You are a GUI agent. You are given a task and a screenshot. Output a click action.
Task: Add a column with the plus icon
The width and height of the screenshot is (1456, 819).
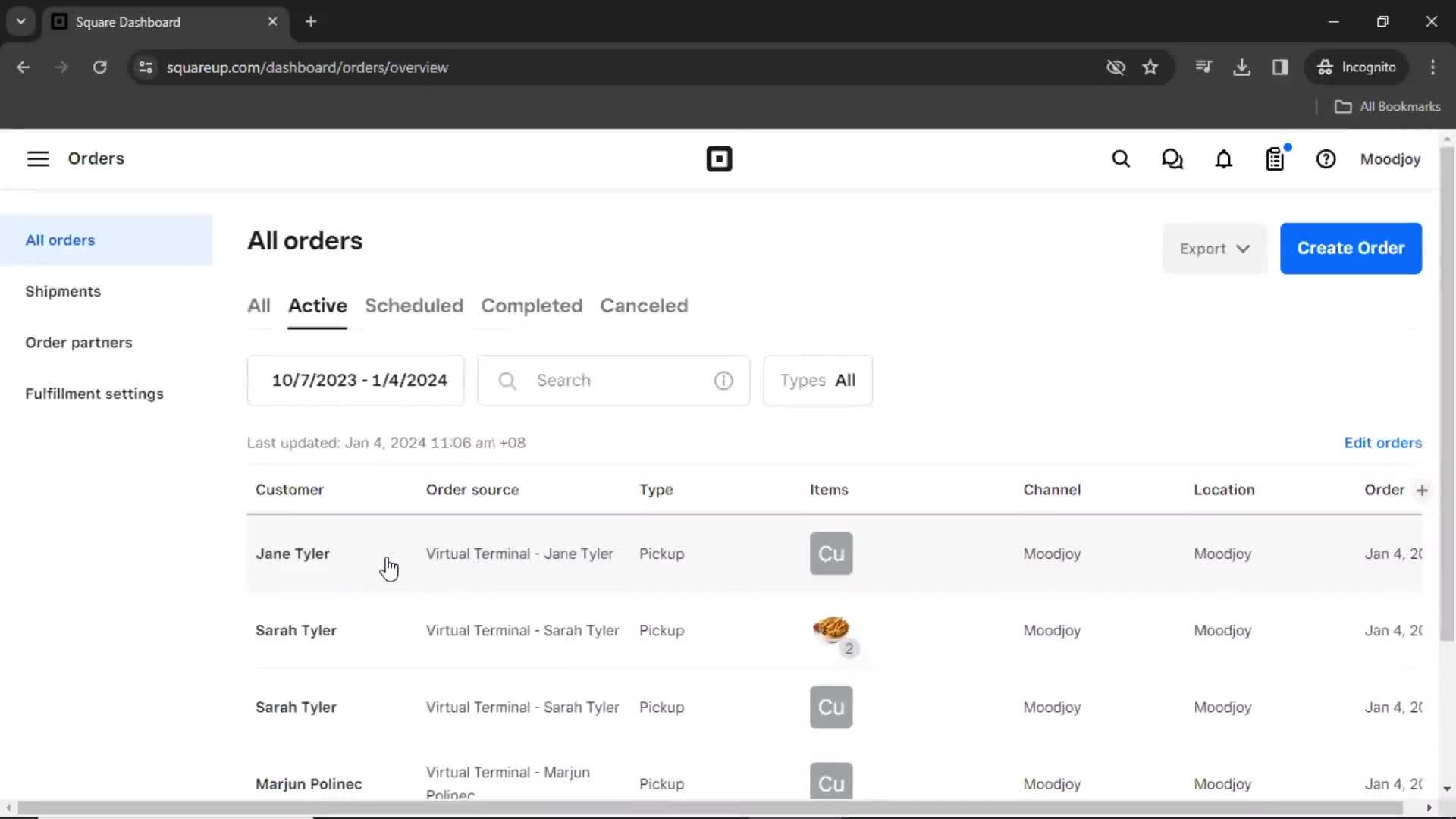1422,491
